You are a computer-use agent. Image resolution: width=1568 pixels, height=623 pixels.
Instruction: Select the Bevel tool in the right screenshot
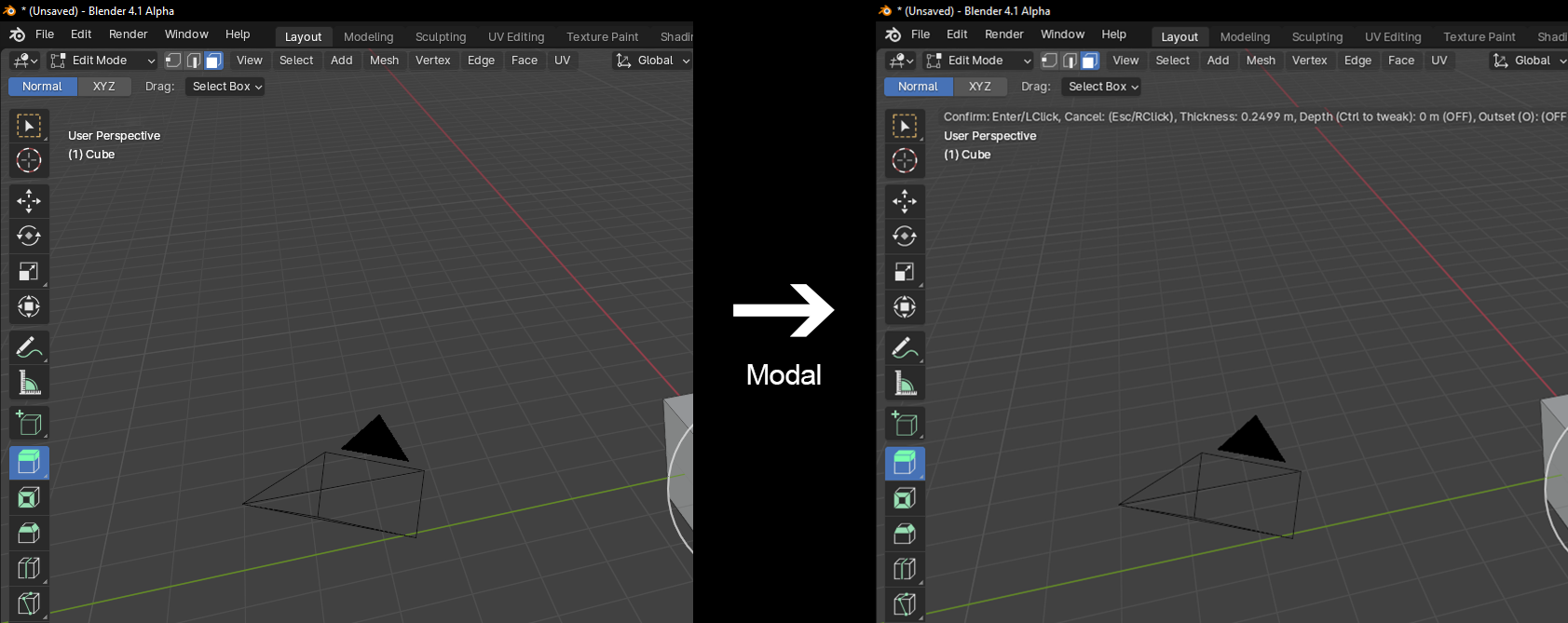pos(905,534)
